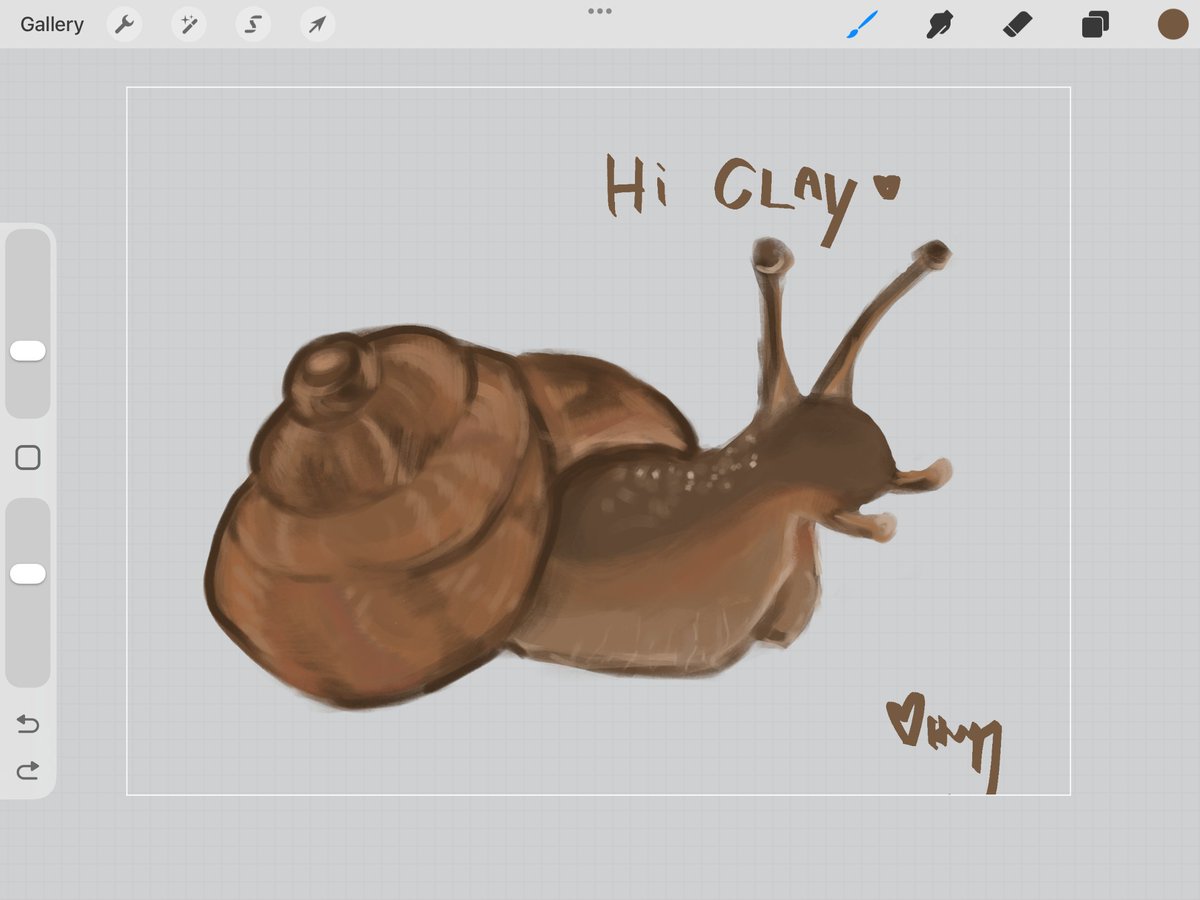The image size is (1200, 900).
Task: Activate the Transform arrow tool
Action: [x=317, y=24]
